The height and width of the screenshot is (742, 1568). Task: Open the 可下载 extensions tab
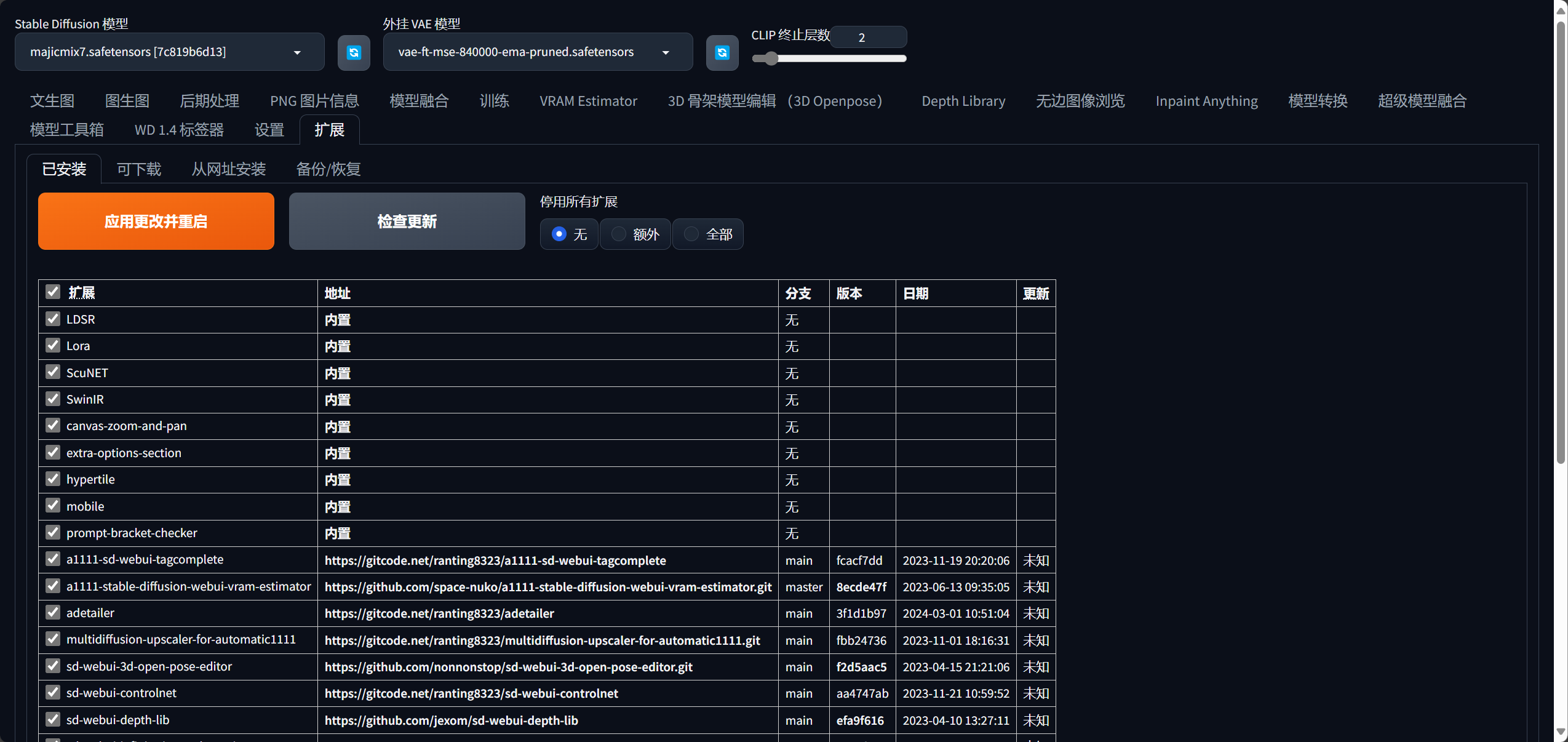click(139, 169)
